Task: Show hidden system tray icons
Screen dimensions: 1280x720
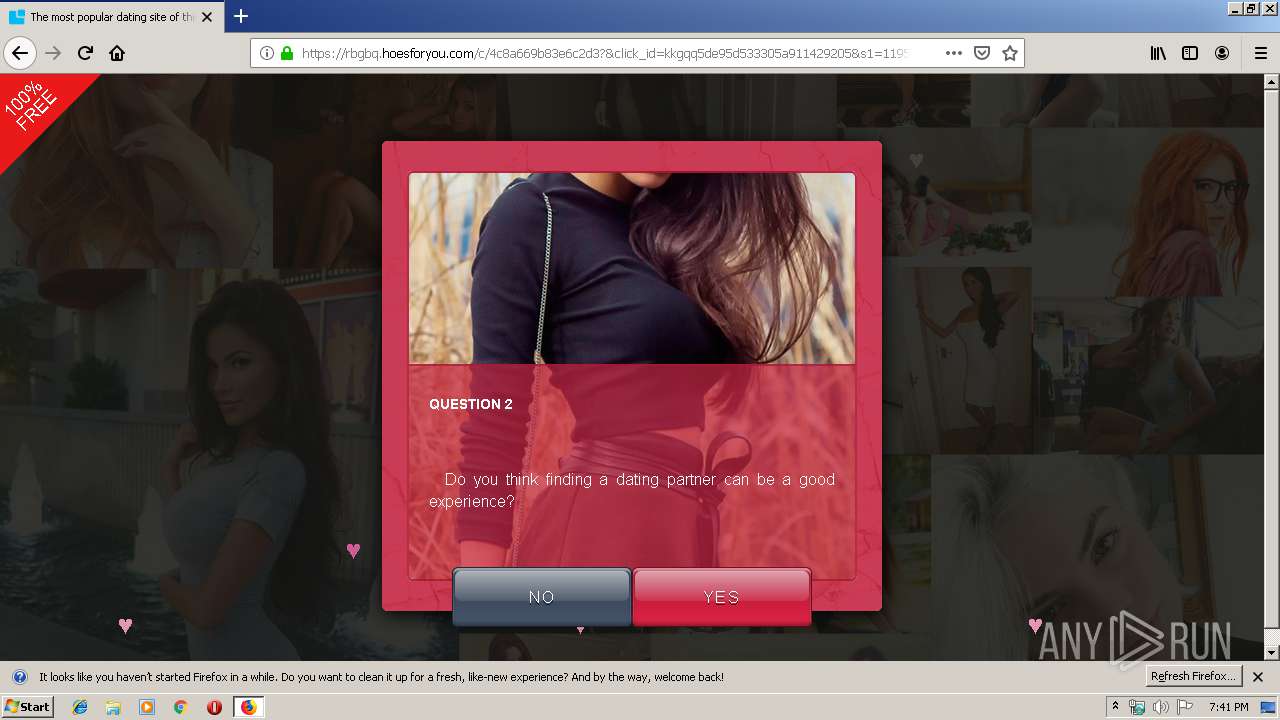Action: coord(1116,707)
